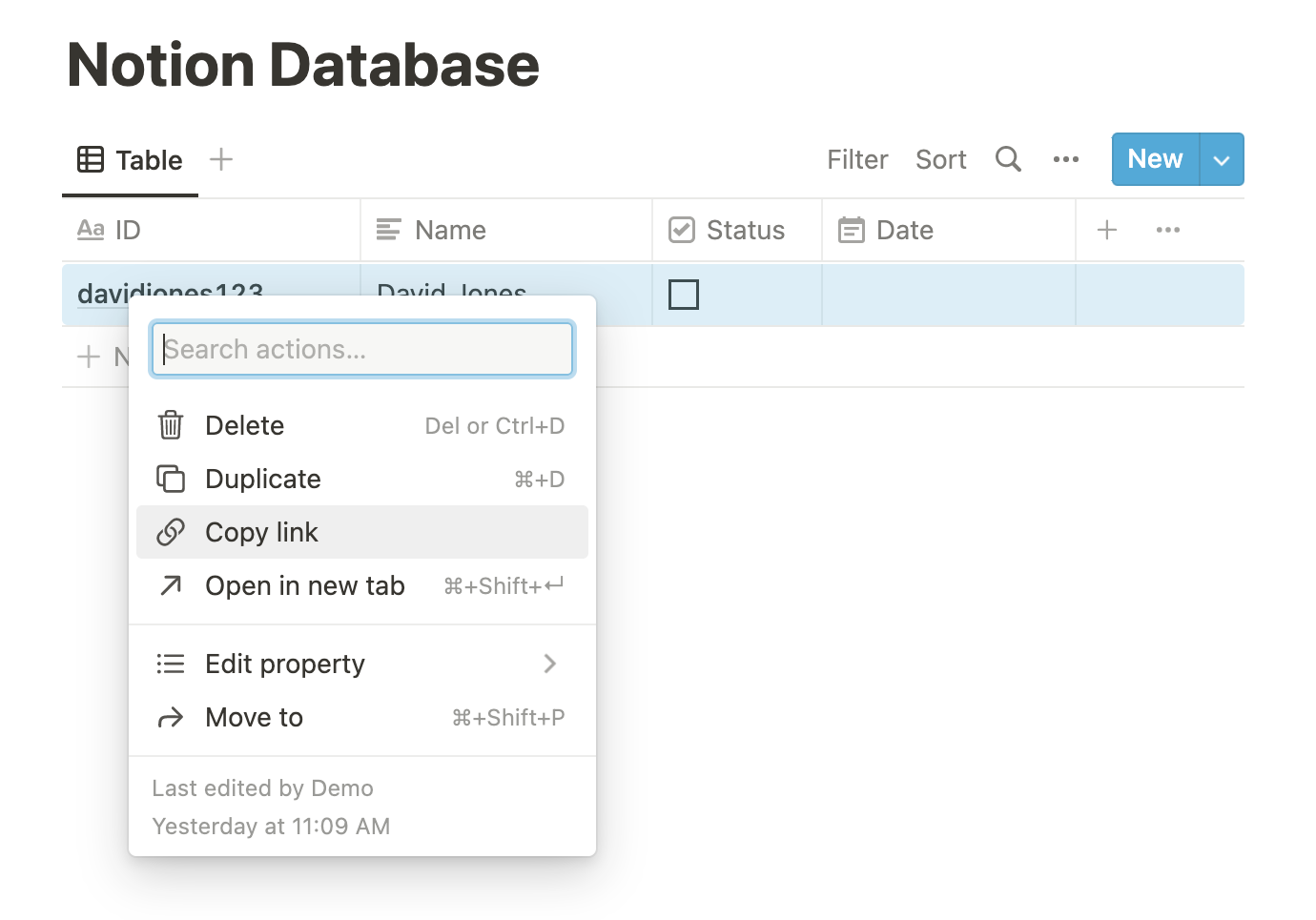This screenshot has height=920, width=1316.
Task: Choose Open in new tab
Action: [x=362, y=585]
